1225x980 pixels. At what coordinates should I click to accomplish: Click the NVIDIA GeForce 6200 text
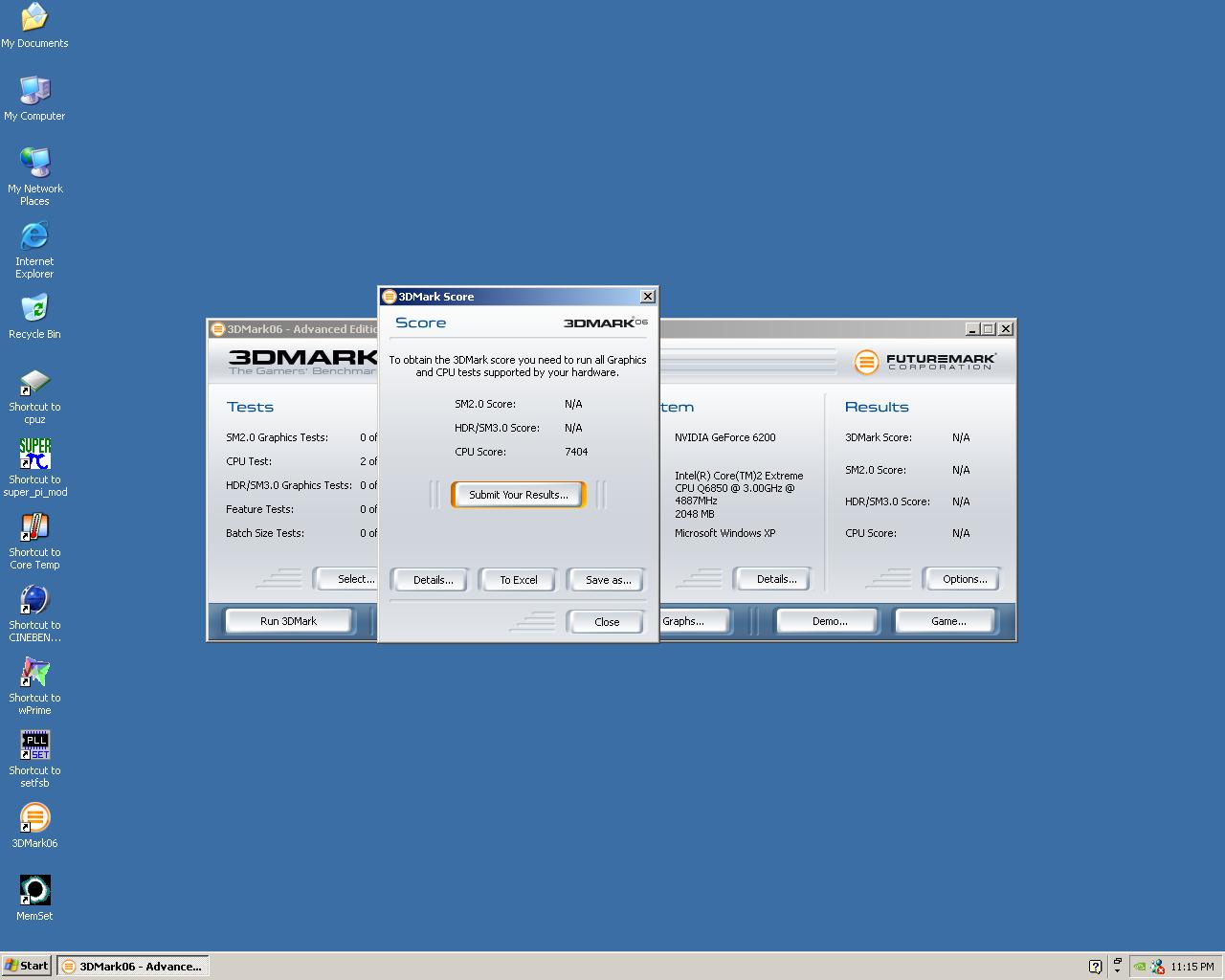point(724,437)
